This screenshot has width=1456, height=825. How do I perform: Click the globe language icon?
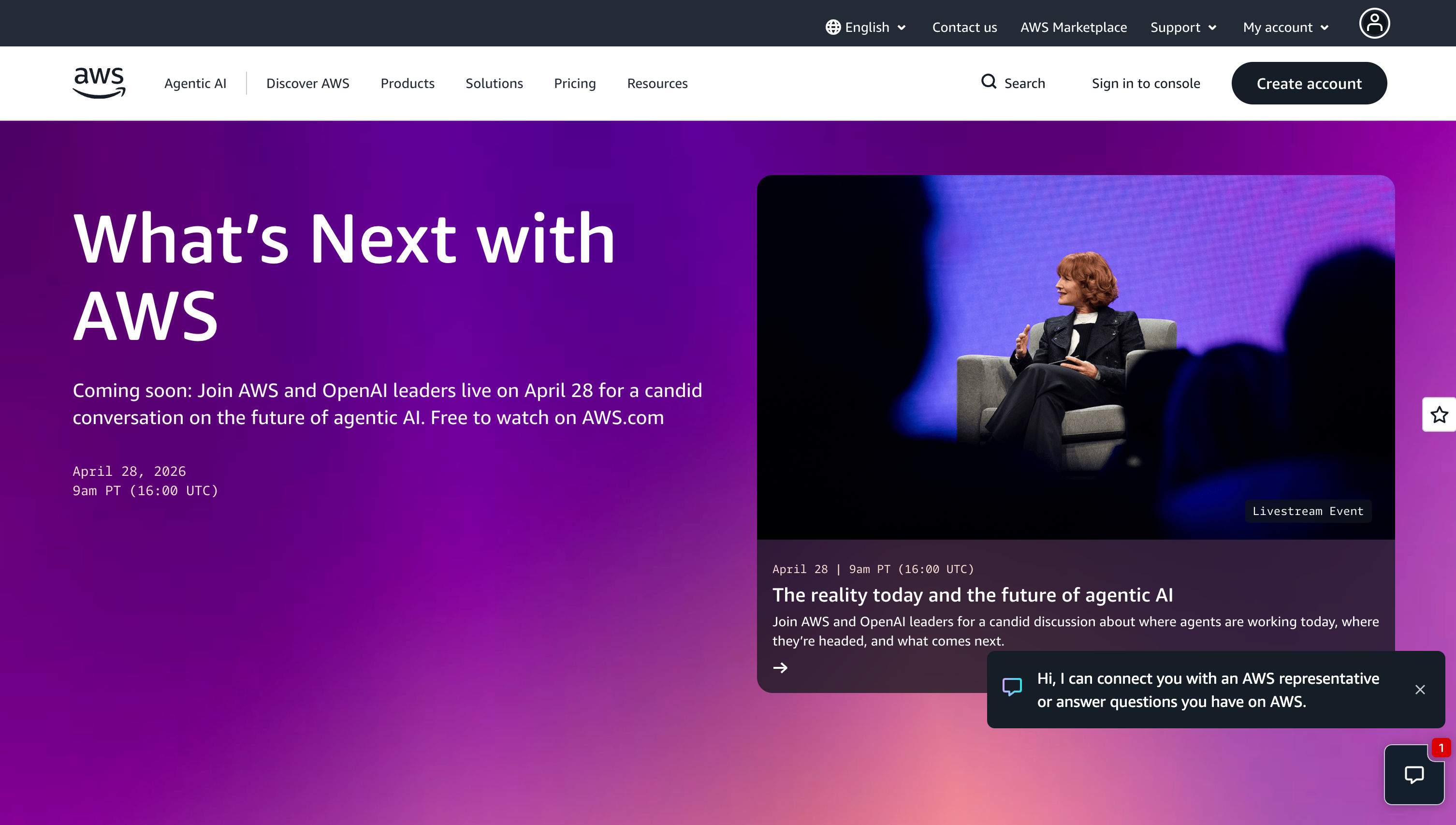833,27
